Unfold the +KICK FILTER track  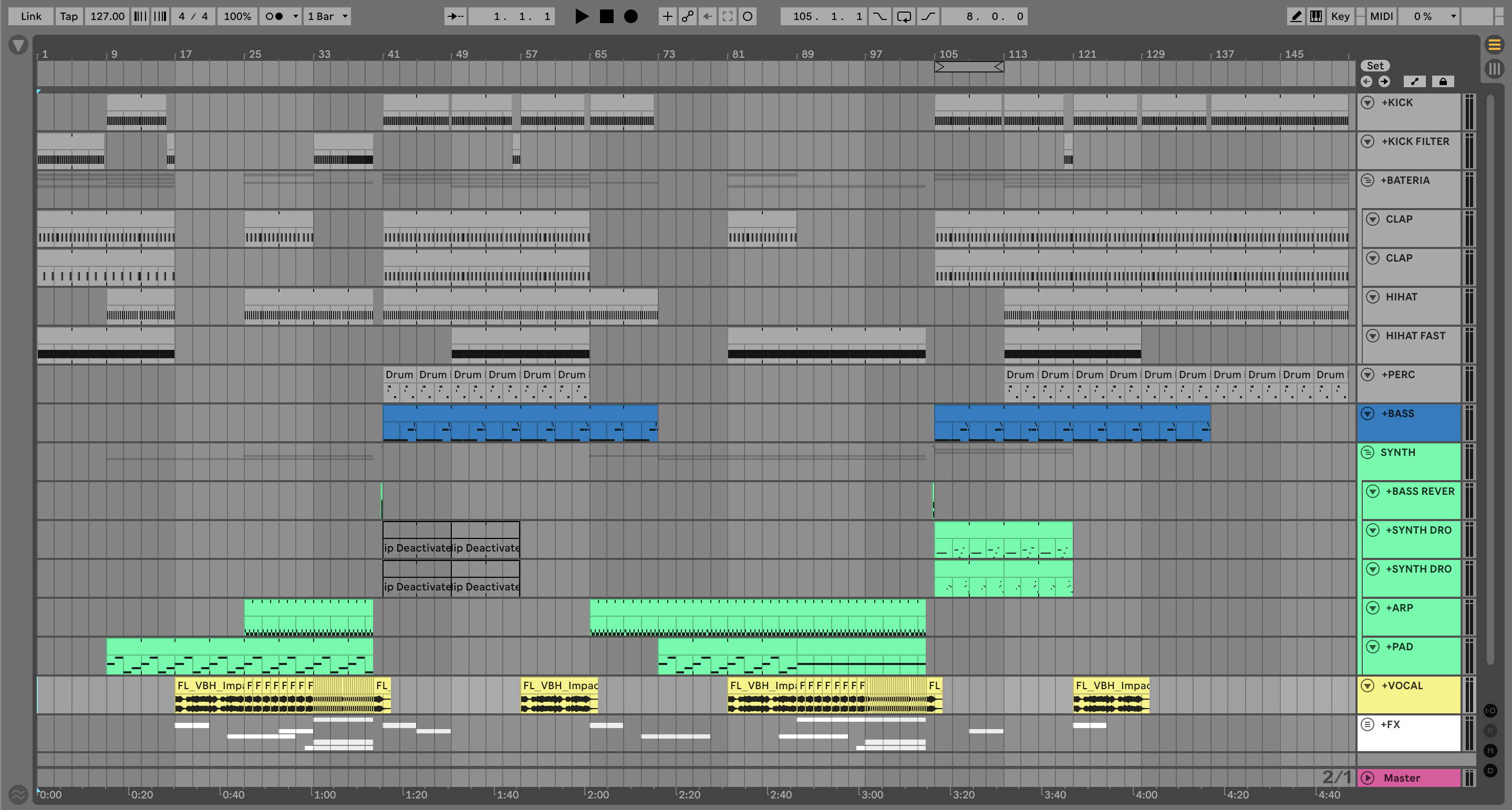pyautogui.click(x=1368, y=141)
